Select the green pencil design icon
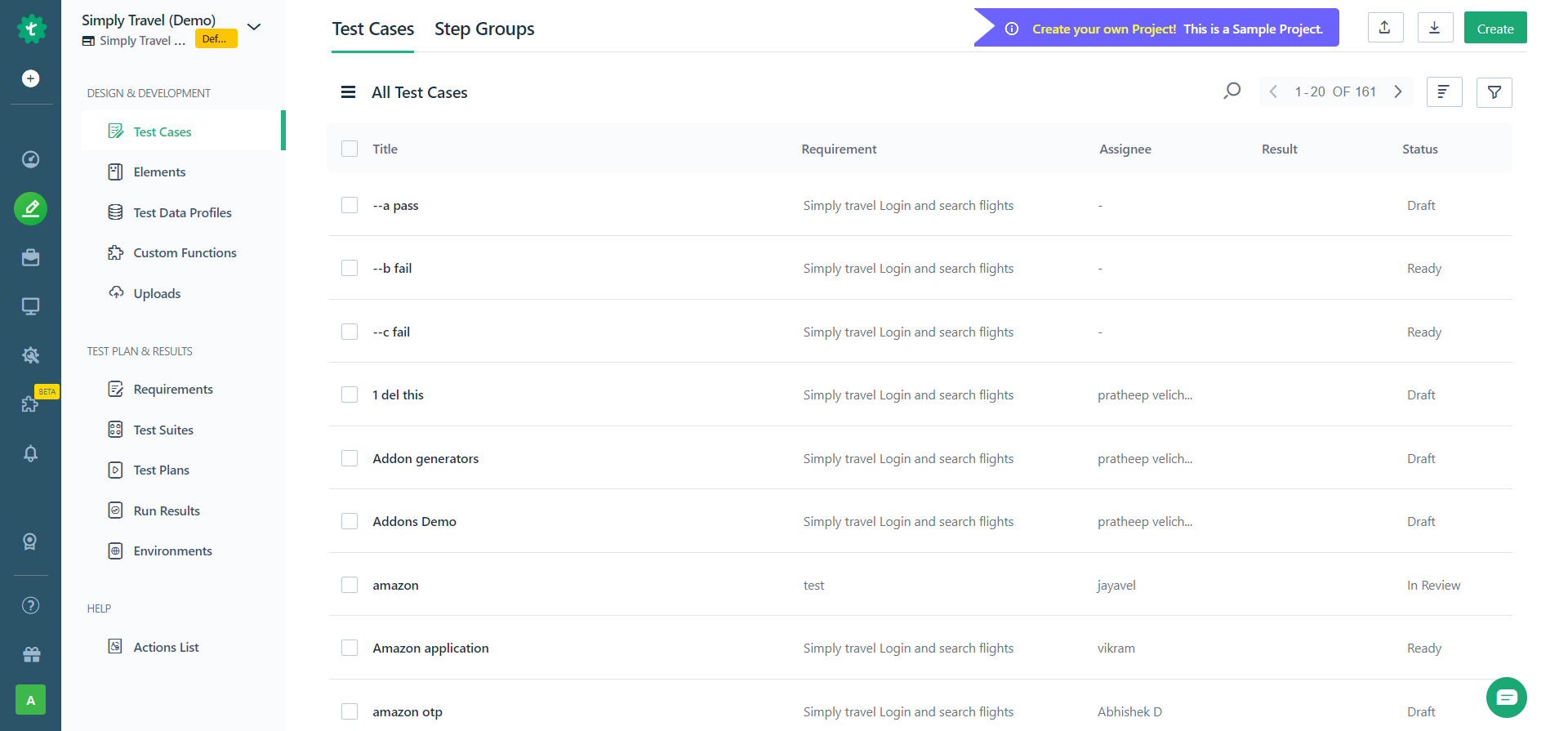This screenshot has width=1568, height=731. pyautogui.click(x=31, y=209)
